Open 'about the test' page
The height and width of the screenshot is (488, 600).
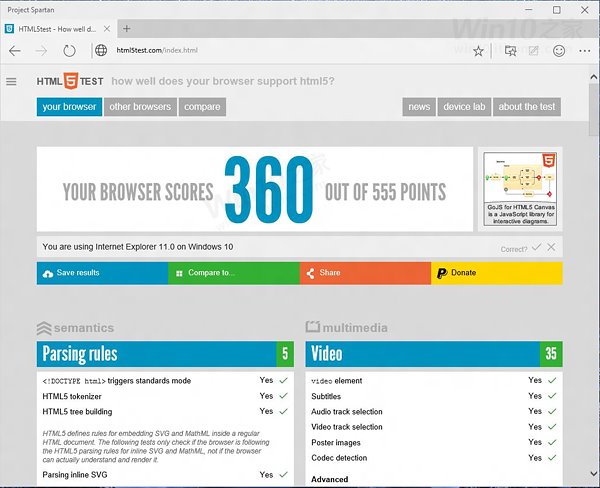click(527, 107)
